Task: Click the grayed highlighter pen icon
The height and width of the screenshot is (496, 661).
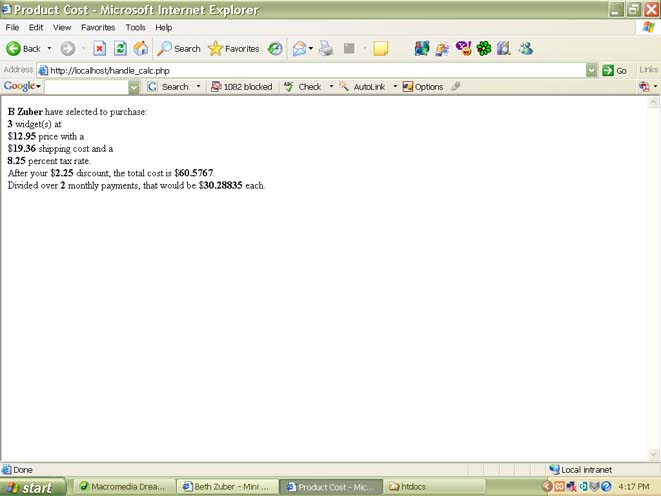Action: pos(455,86)
